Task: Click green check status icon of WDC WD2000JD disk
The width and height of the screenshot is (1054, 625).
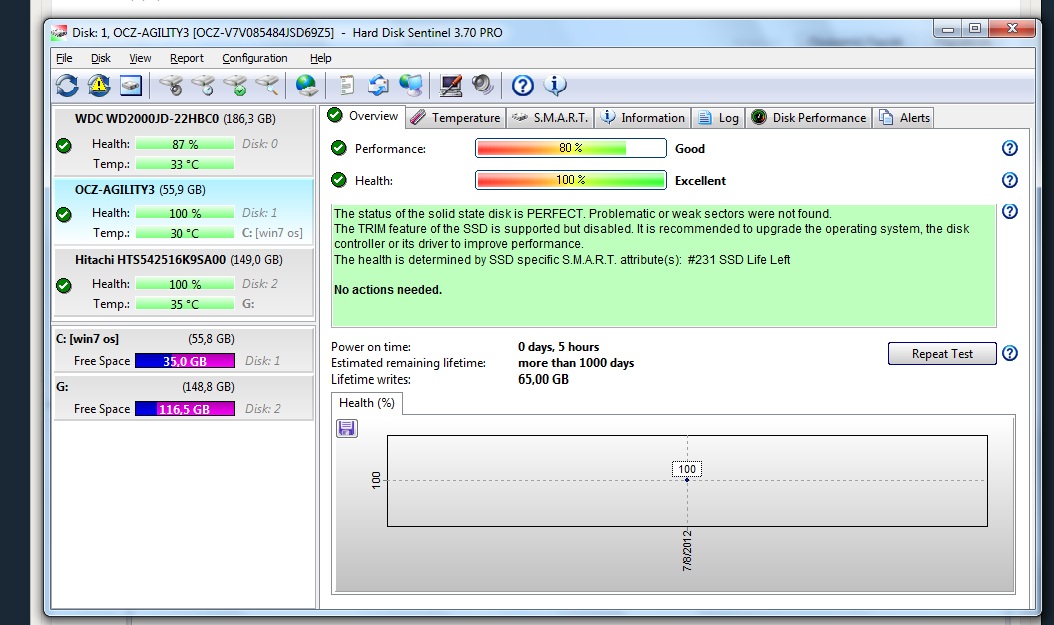Action: 64,145
